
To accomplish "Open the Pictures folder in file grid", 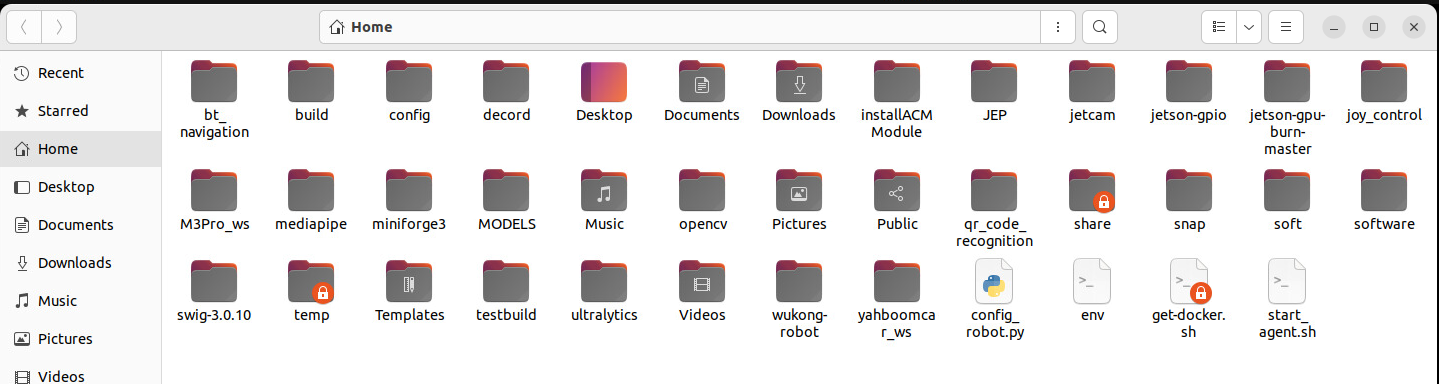I will (799, 191).
